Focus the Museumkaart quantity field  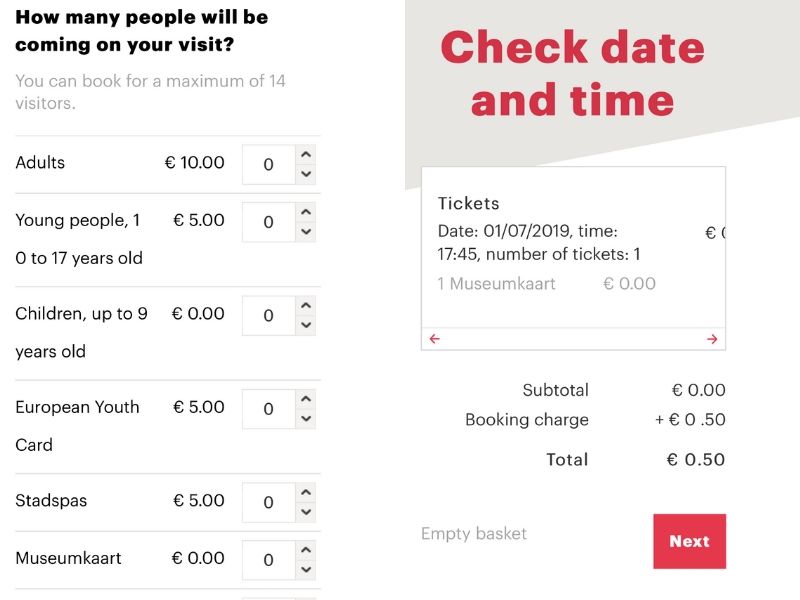[268, 560]
